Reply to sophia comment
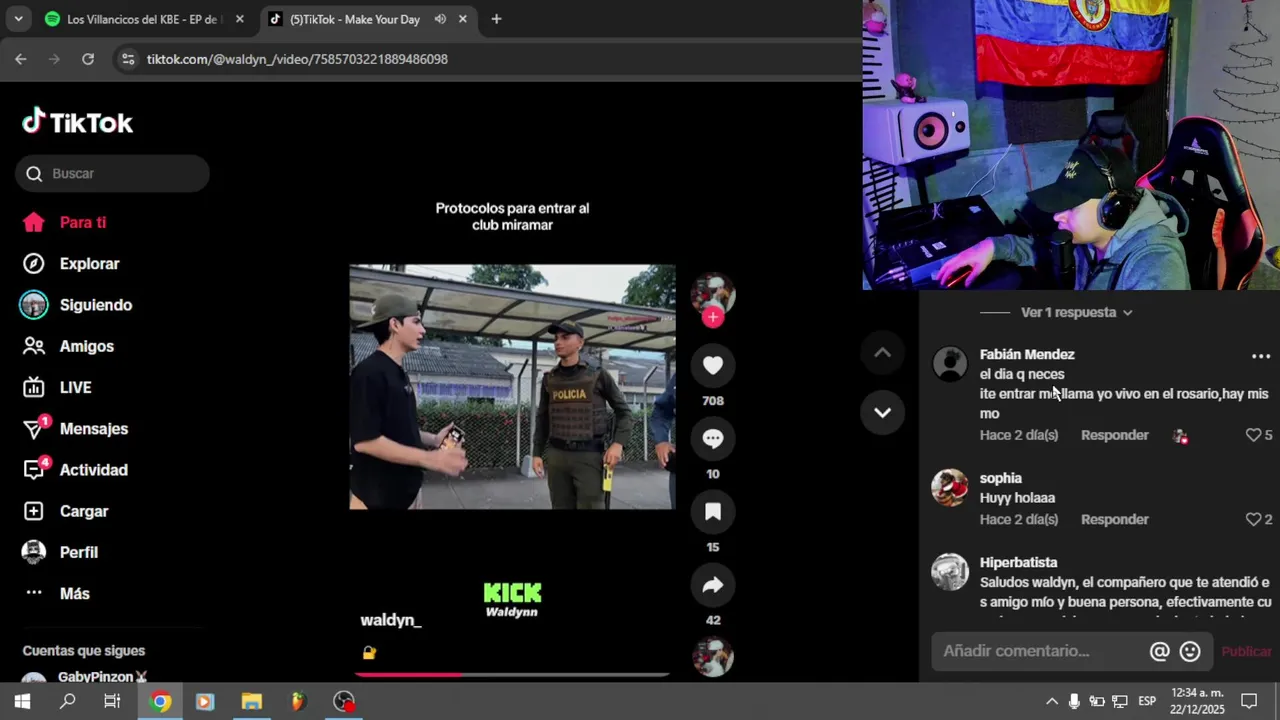The image size is (1280, 720). (x=1115, y=519)
